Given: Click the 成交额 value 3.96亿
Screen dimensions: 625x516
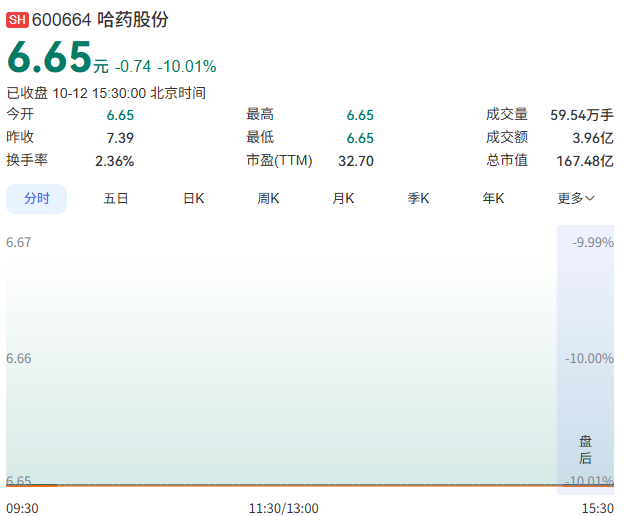Looking at the screenshot, I should (x=593, y=138).
